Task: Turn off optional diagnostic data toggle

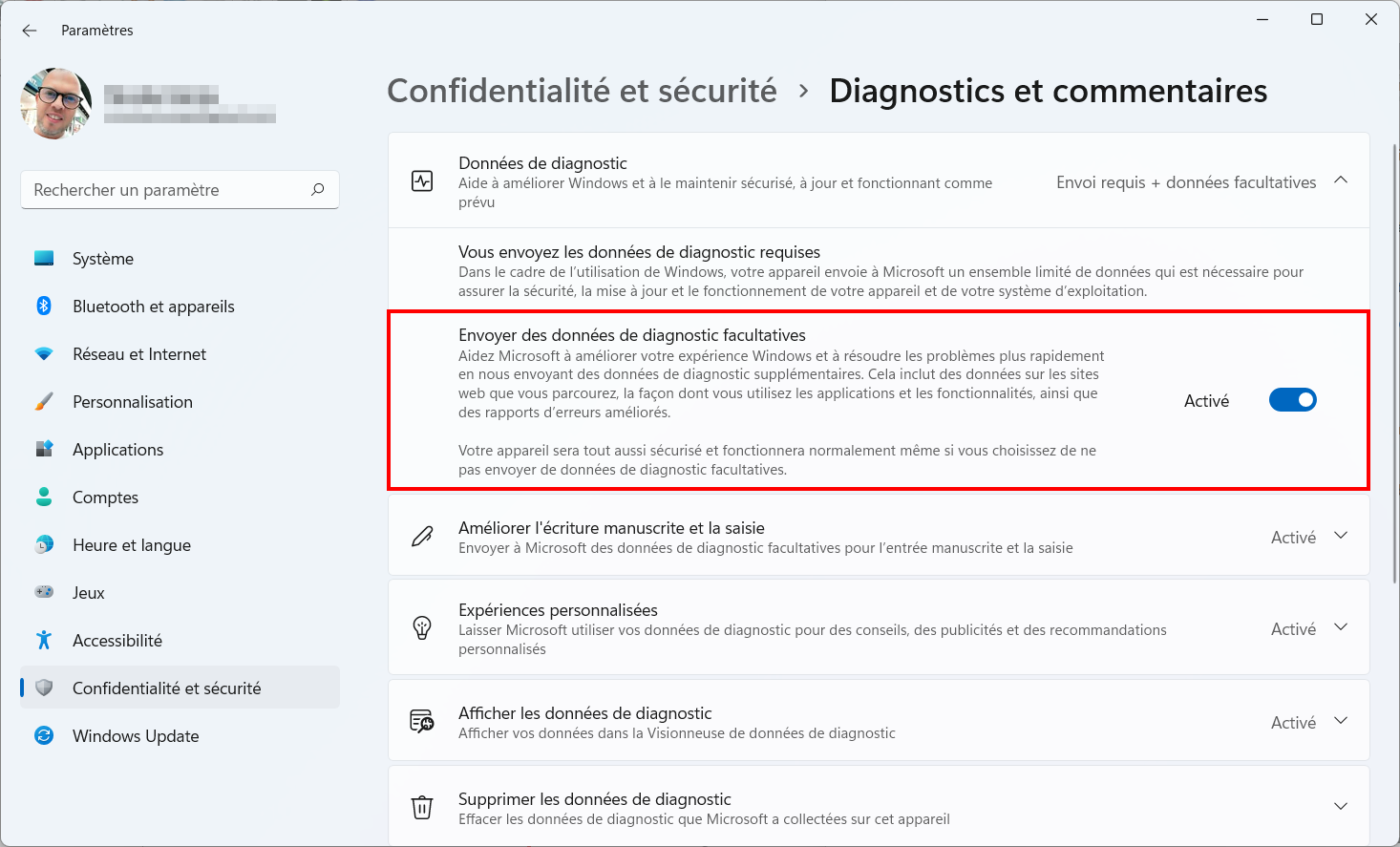Action: [x=1293, y=400]
